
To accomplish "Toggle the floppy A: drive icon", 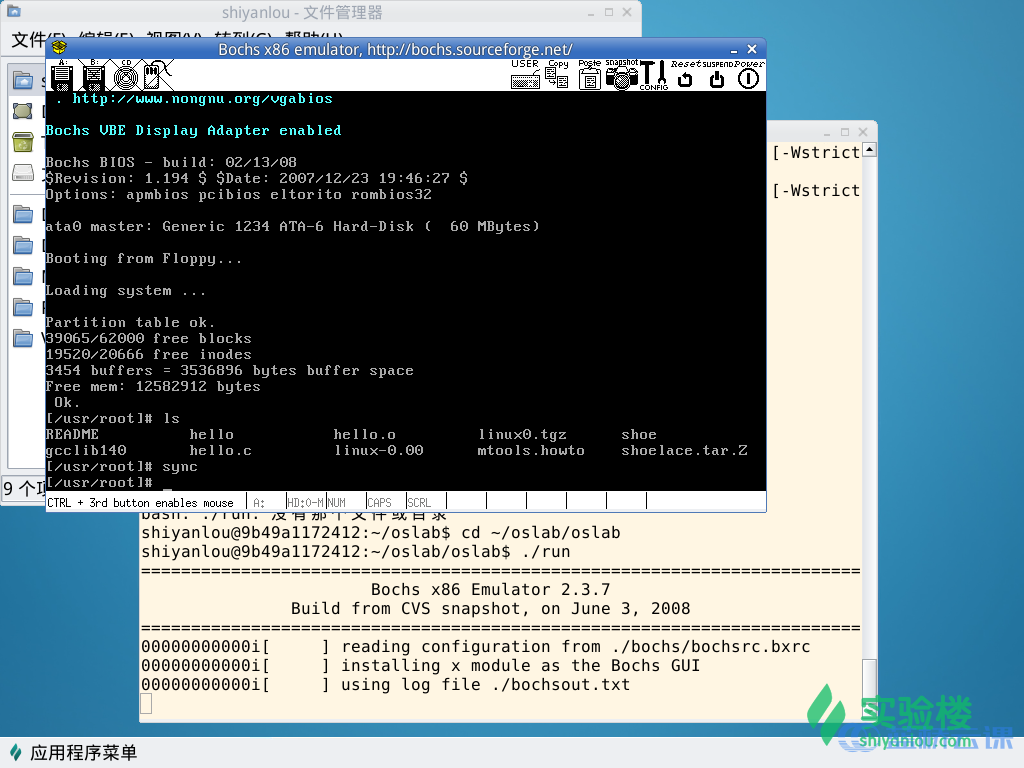I will click(62, 75).
